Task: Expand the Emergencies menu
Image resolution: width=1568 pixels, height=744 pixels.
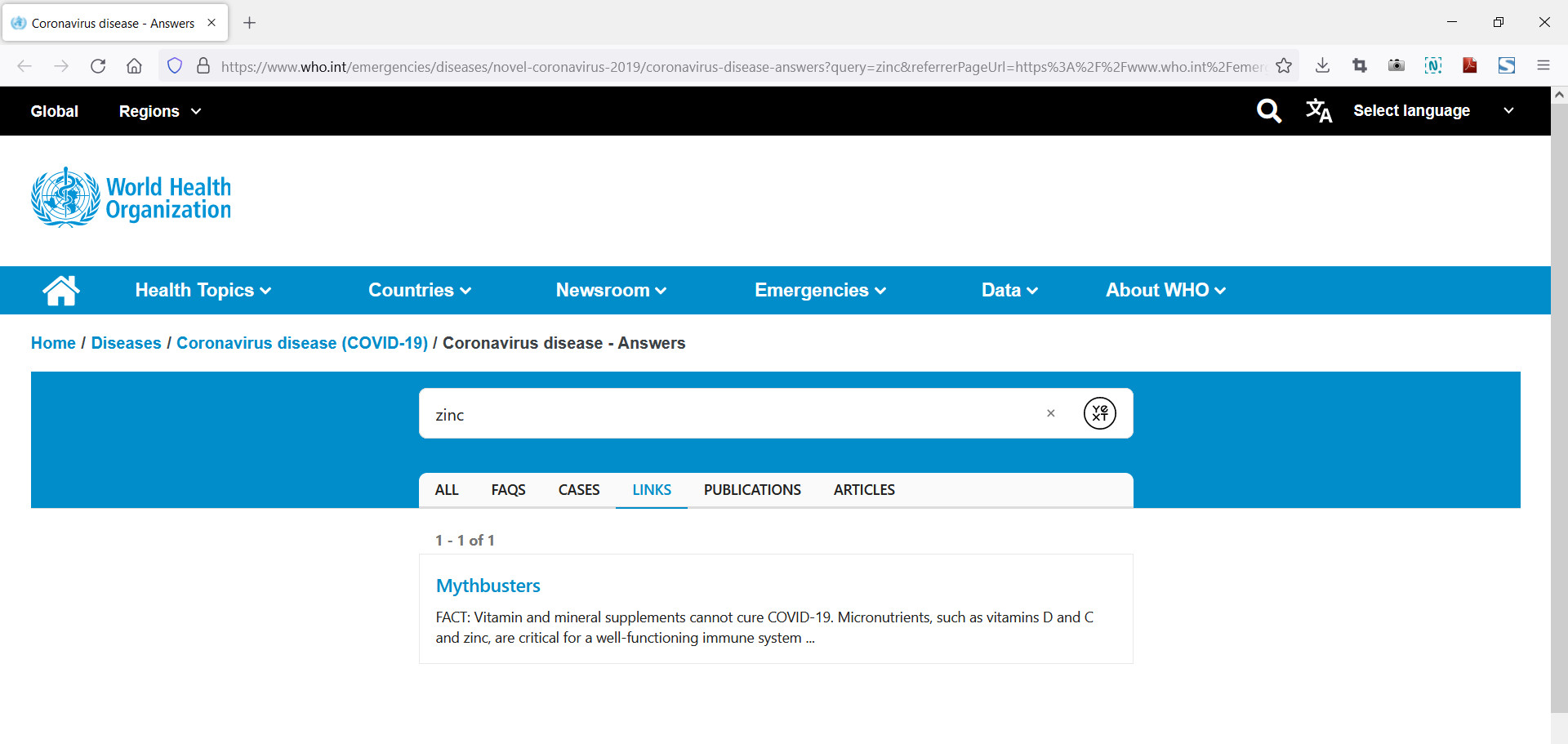Action: [x=820, y=290]
